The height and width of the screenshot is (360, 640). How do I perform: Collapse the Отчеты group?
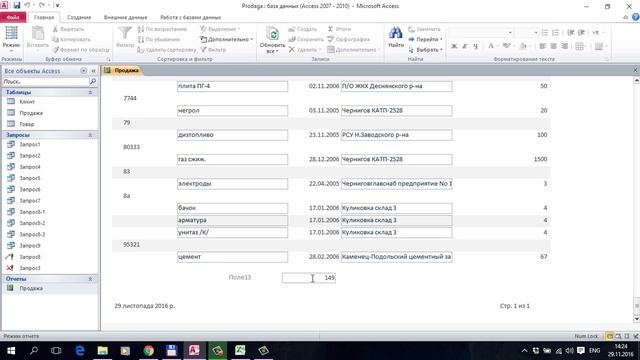click(90, 279)
